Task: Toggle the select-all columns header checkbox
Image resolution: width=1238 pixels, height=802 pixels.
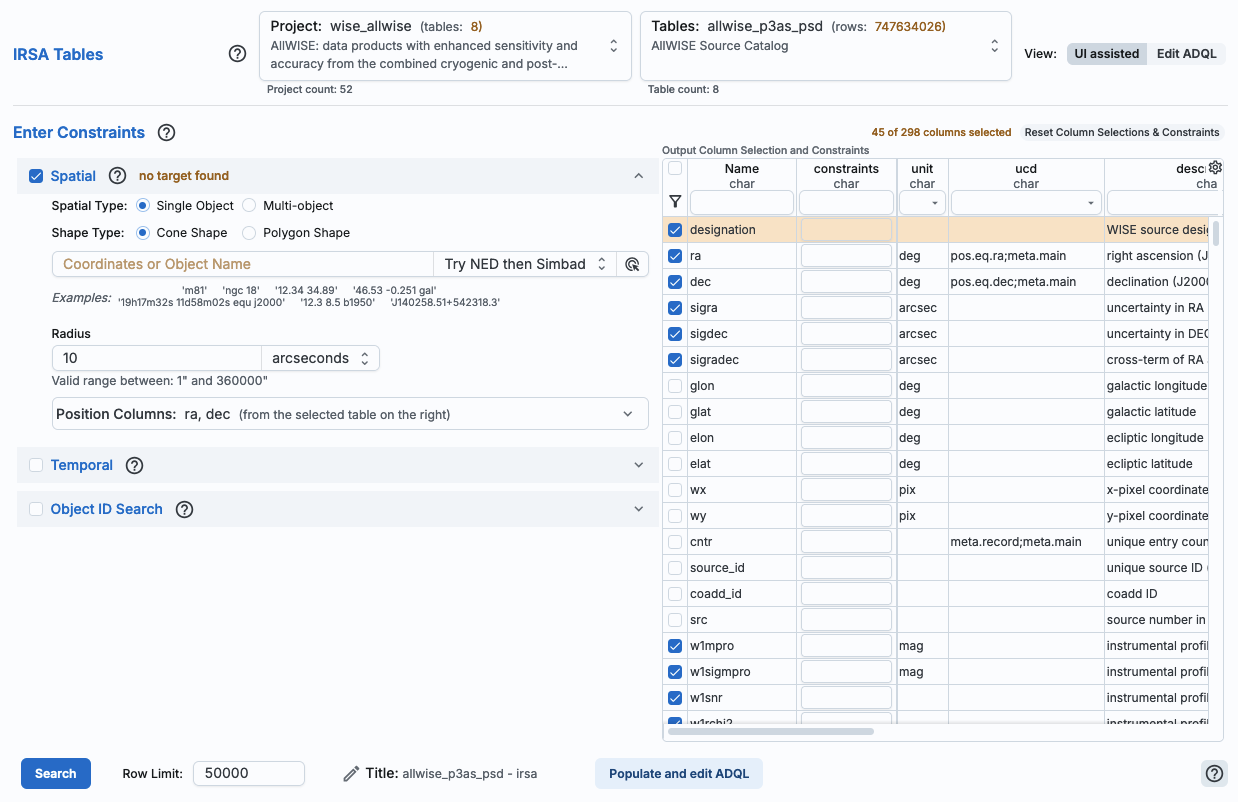Action: 675,168
